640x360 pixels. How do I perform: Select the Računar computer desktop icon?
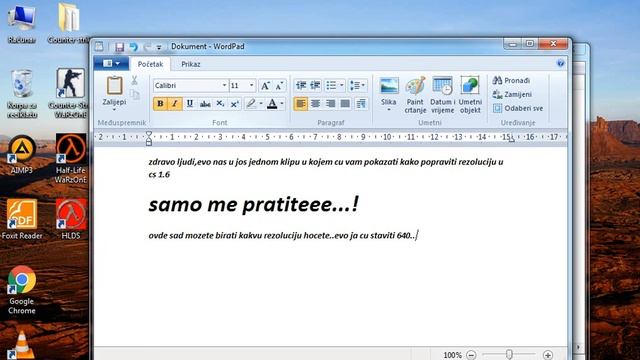click(22, 24)
